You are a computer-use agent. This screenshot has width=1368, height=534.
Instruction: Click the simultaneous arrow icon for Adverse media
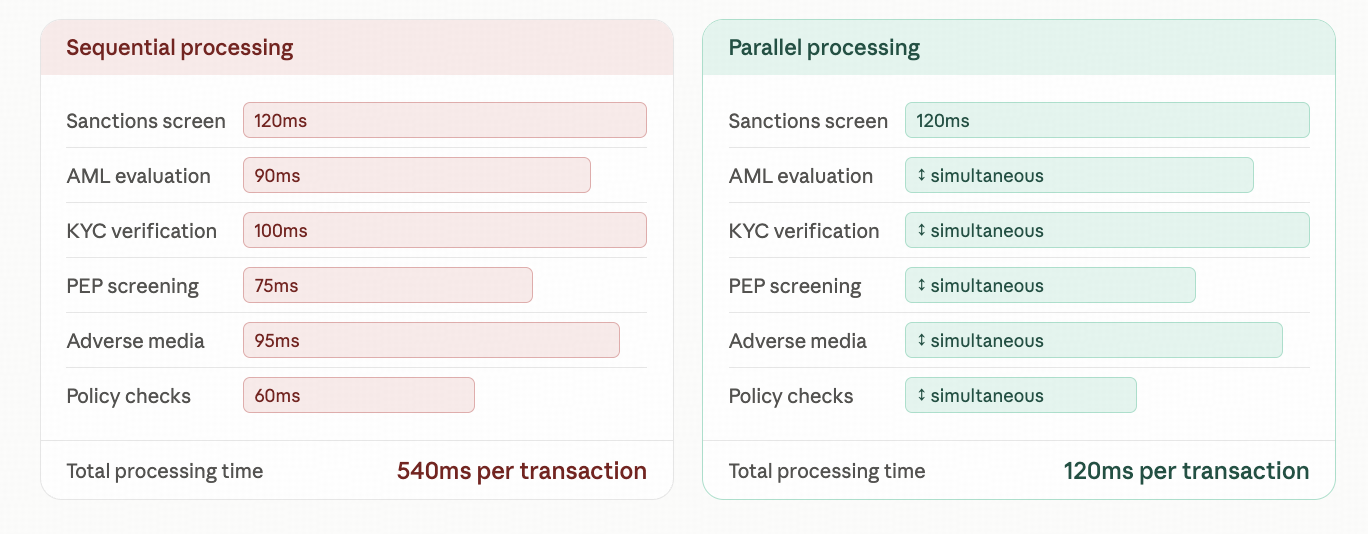(921, 341)
